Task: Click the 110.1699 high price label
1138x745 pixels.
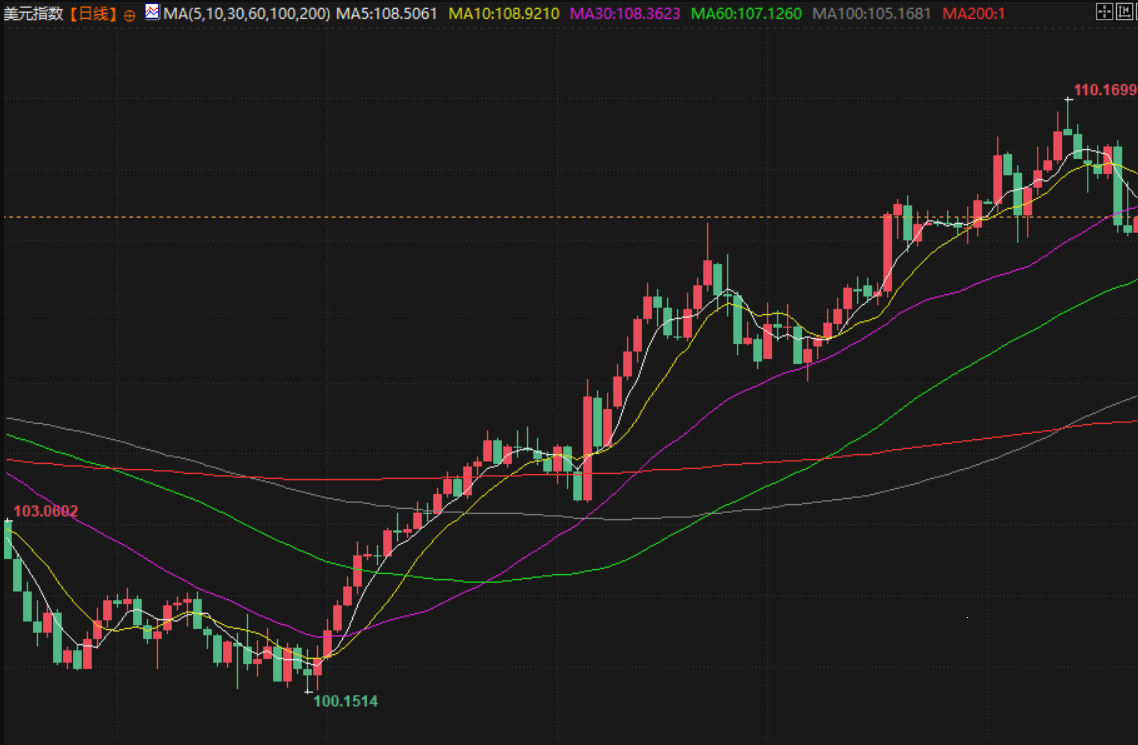Action: (1105, 90)
